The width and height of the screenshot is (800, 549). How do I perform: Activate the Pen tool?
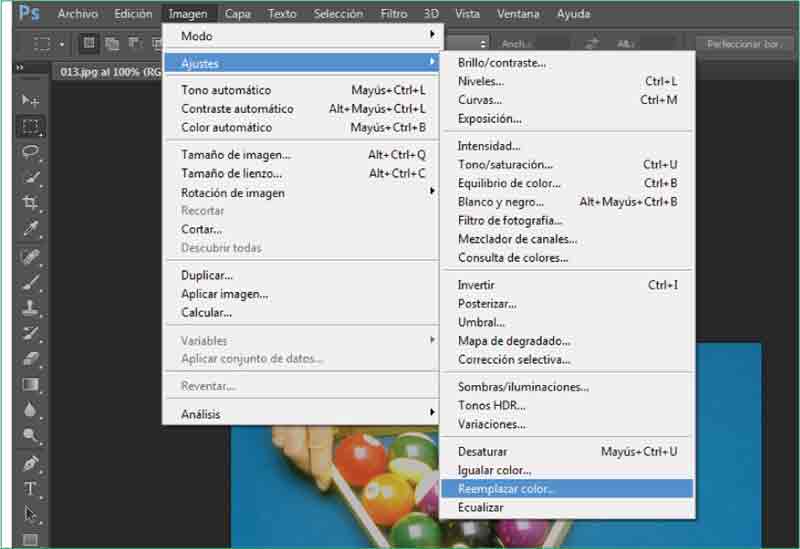[x=31, y=463]
